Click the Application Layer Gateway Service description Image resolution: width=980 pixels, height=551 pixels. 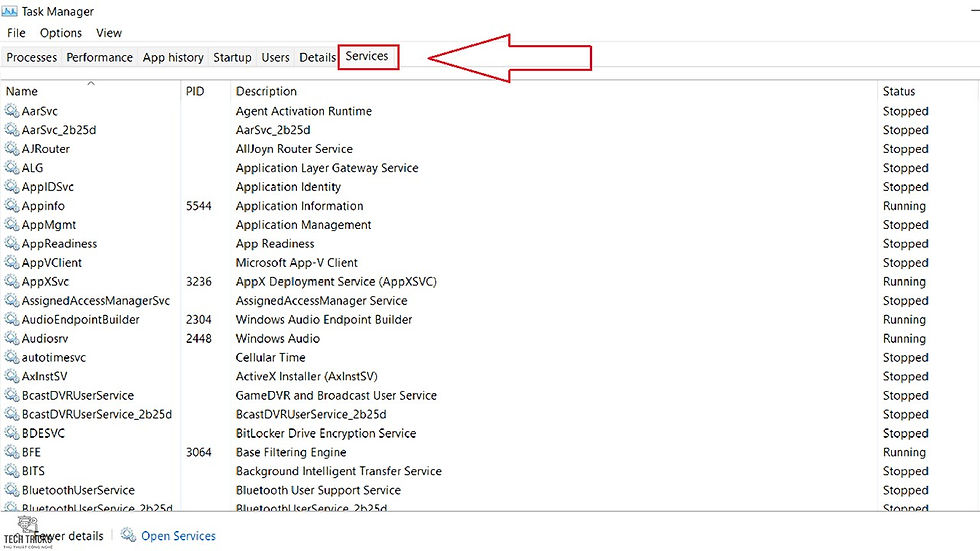pyautogui.click(x=327, y=167)
